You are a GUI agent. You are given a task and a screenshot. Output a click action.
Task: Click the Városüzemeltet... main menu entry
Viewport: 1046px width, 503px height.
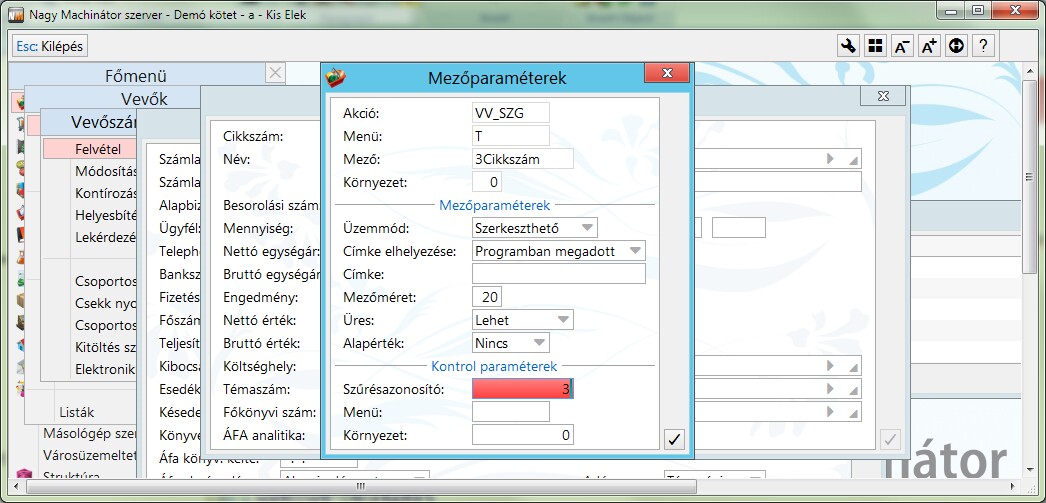coord(90,456)
